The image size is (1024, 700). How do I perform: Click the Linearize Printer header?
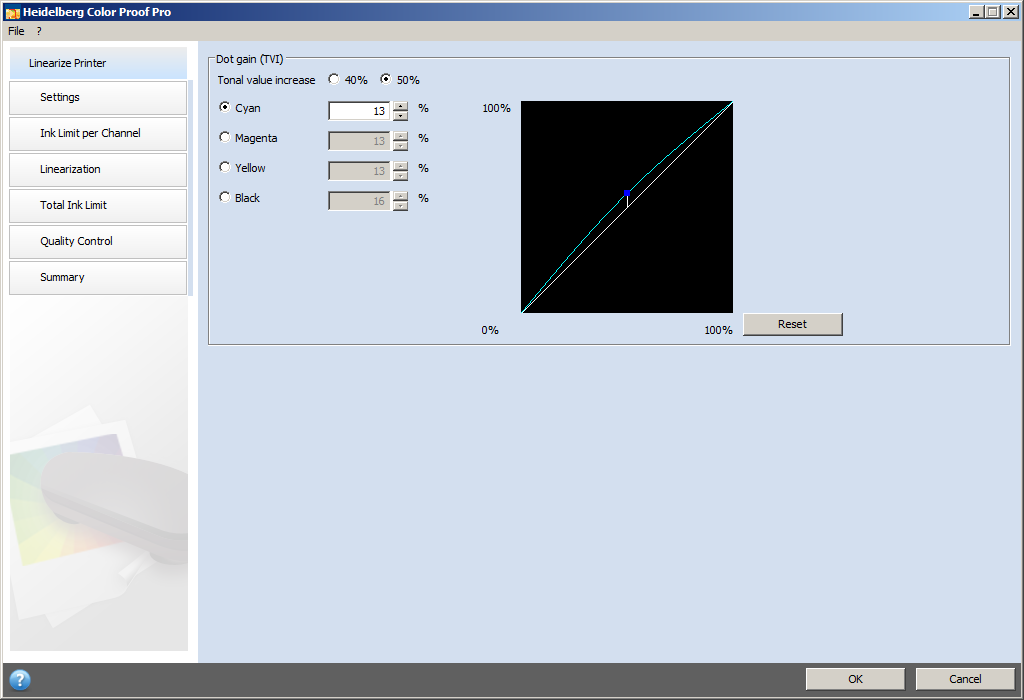pyautogui.click(x=98, y=63)
